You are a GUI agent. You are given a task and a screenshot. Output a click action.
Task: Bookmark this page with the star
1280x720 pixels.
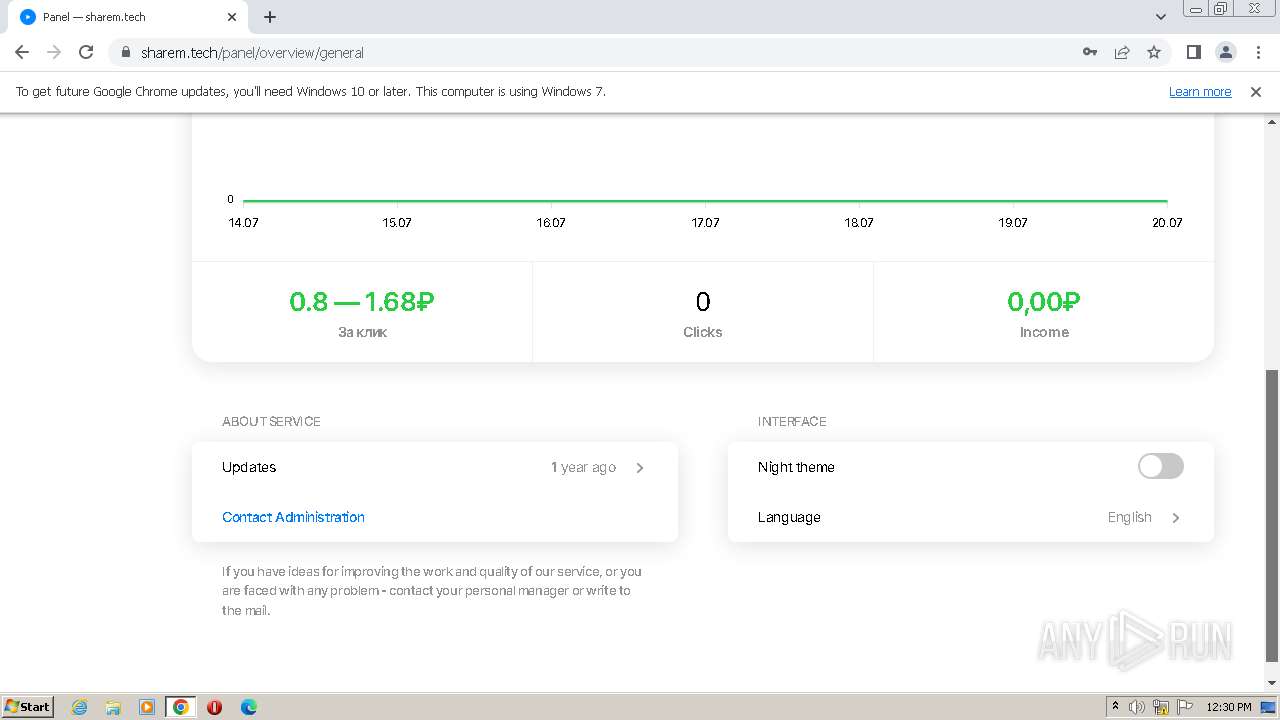(x=1154, y=52)
